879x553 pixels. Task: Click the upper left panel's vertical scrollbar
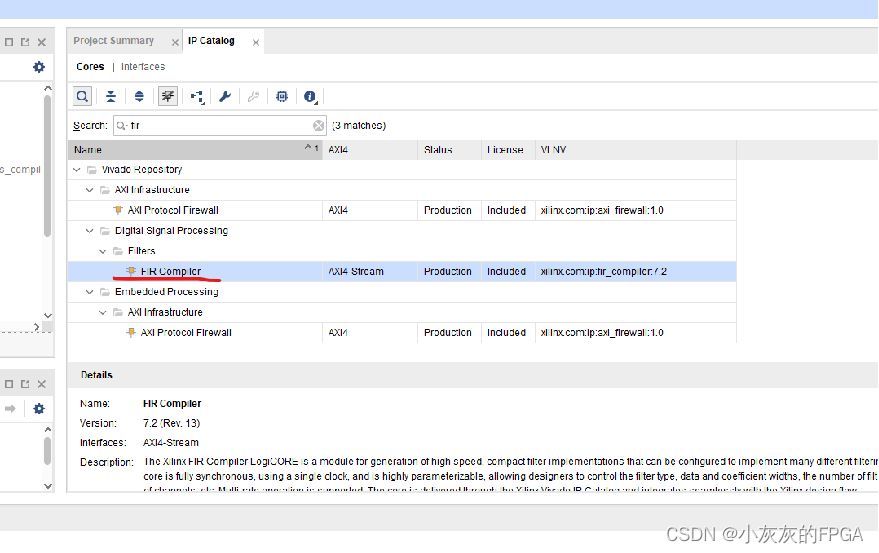(x=48, y=167)
